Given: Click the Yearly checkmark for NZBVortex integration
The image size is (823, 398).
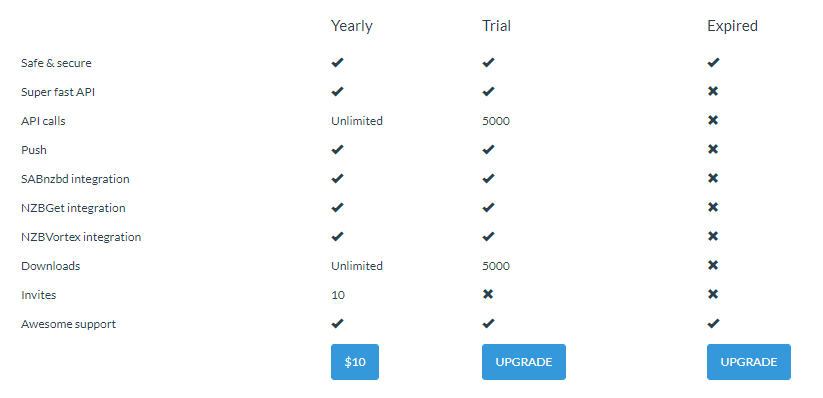Looking at the screenshot, I should [337, 236].
